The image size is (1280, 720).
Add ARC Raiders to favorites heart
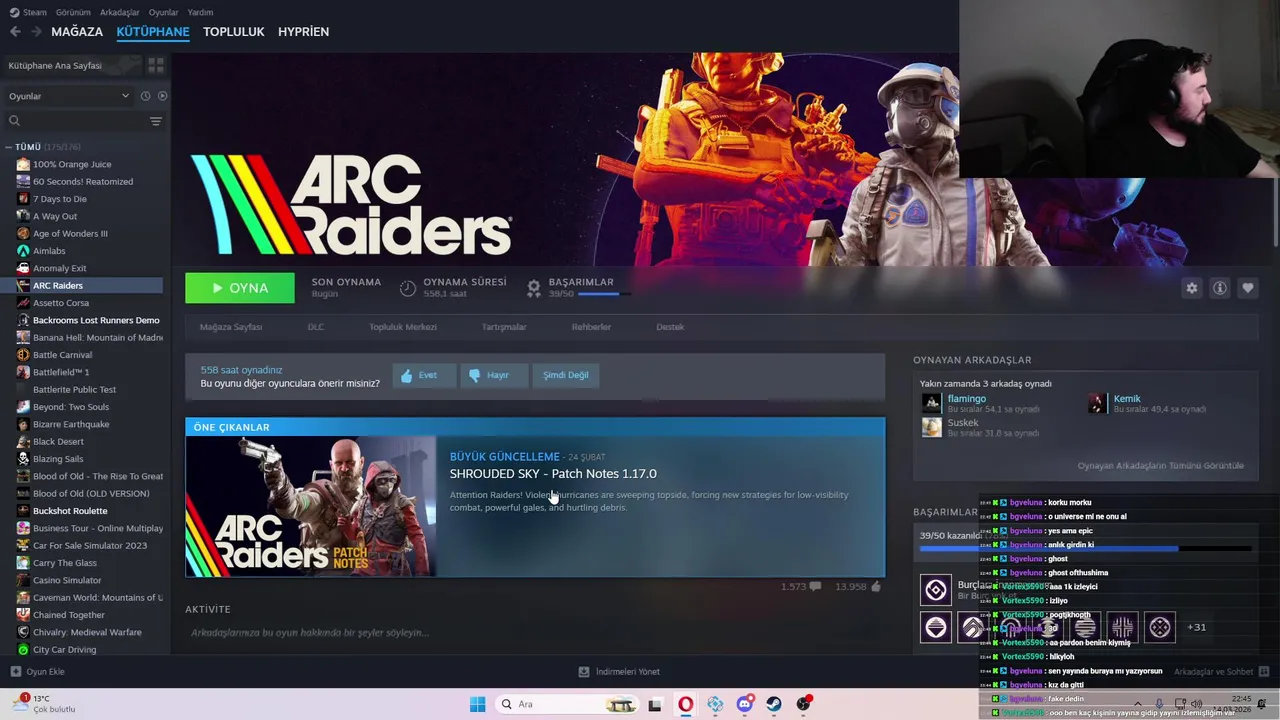pyautogui.click(x=1247, y=288)
